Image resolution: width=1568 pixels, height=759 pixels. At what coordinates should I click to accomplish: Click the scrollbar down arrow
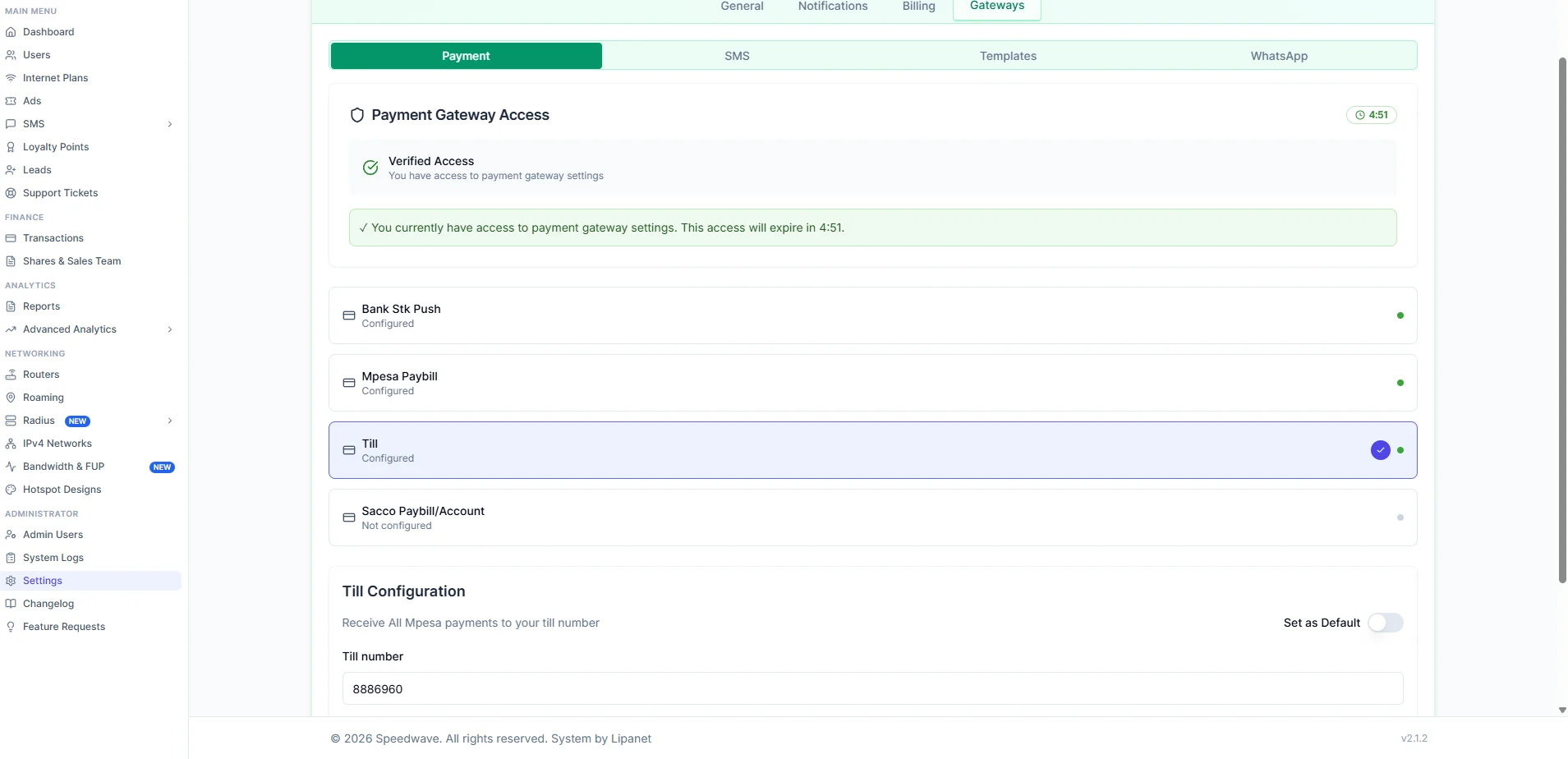coord(1562,711)
